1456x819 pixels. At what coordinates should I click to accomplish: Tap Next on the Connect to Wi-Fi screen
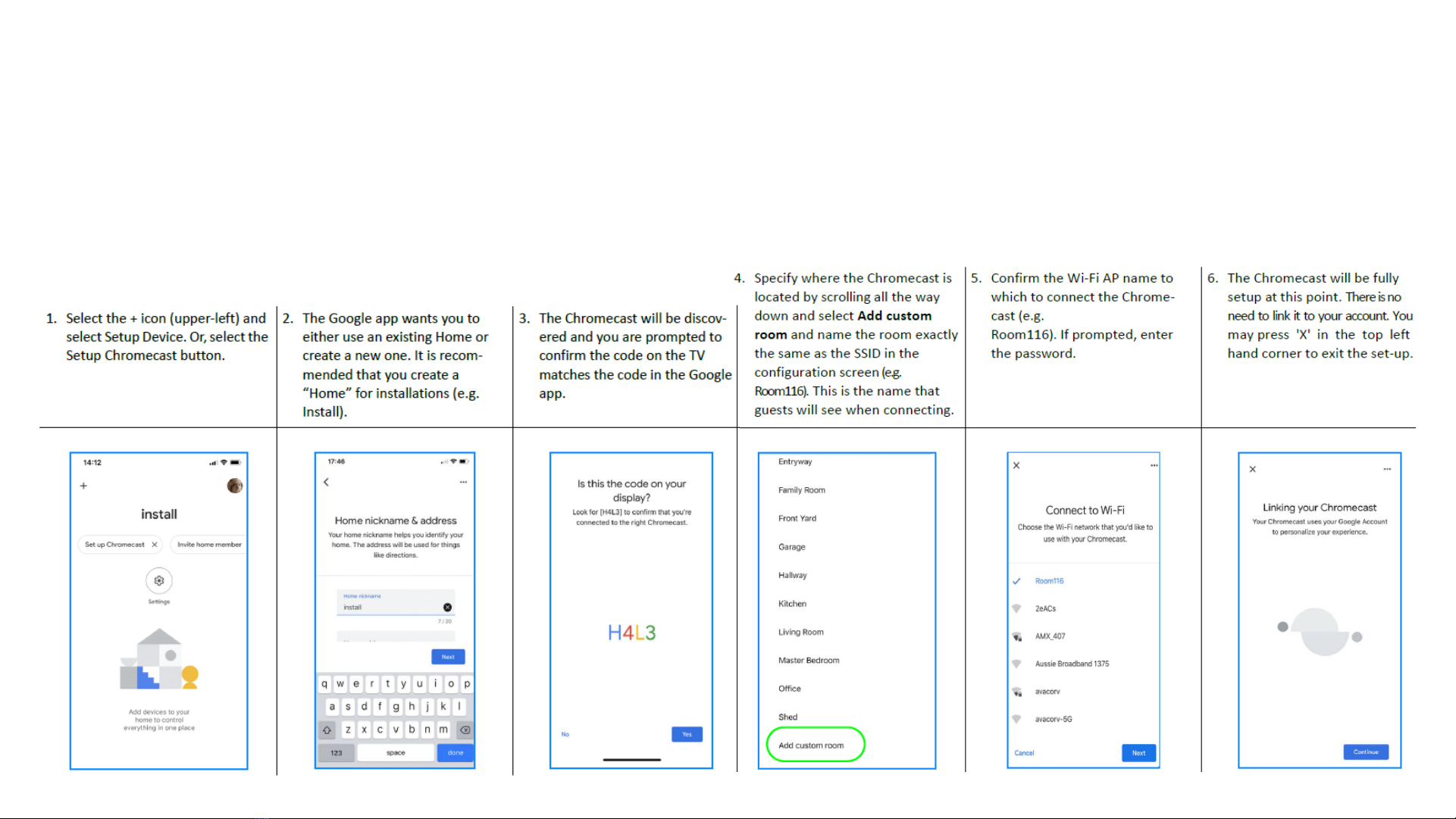[1138, 753]
